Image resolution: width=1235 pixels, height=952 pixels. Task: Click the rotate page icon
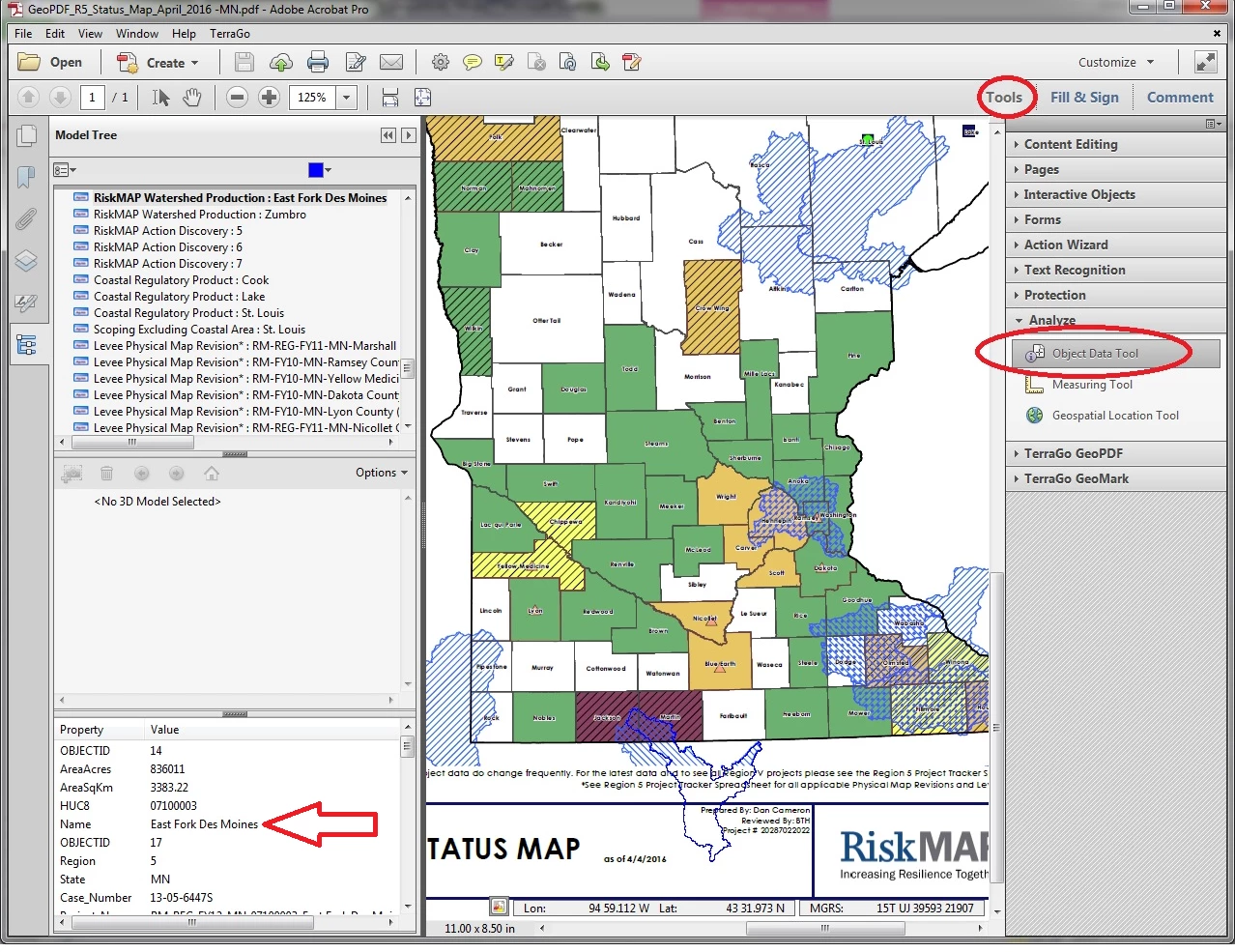[568, 63]
